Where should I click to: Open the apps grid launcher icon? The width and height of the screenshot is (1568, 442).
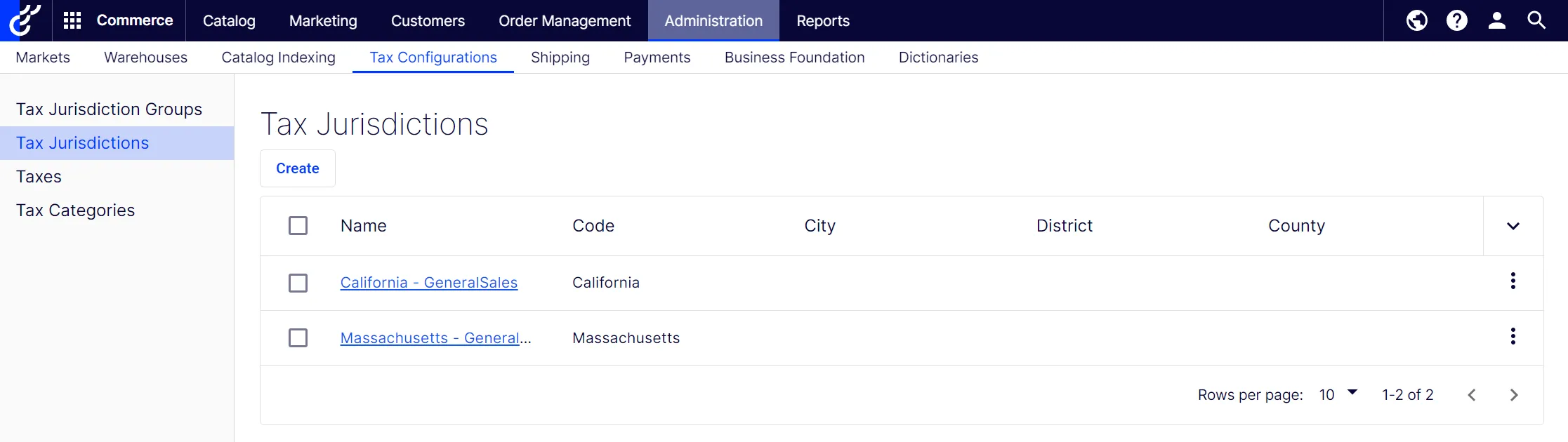point(72,20)
